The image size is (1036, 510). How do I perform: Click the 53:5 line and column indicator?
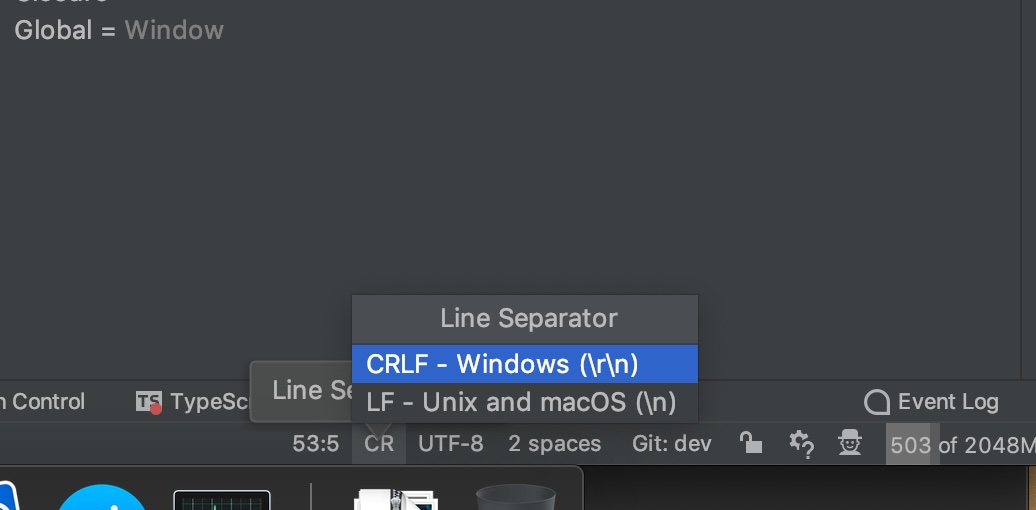click(x=315, y=444)
